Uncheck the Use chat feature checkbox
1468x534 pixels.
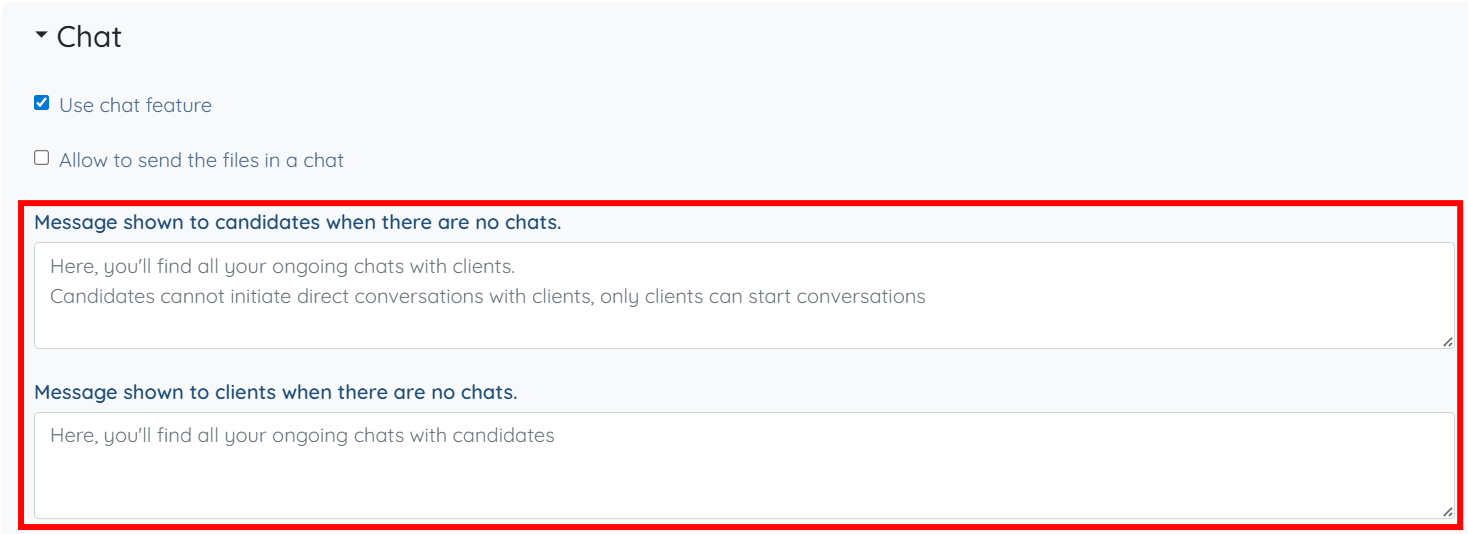[42, 103]
